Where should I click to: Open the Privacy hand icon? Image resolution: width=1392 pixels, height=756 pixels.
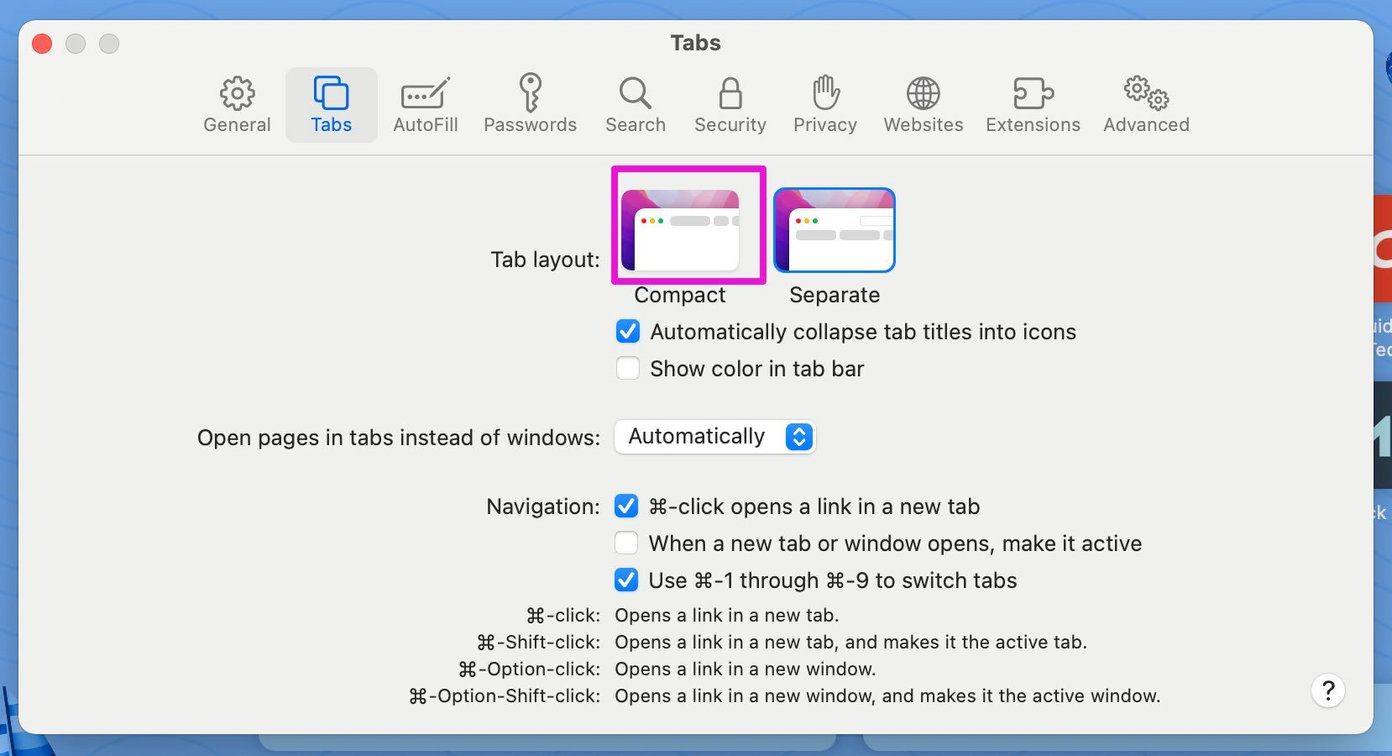[x=825, y=93]
